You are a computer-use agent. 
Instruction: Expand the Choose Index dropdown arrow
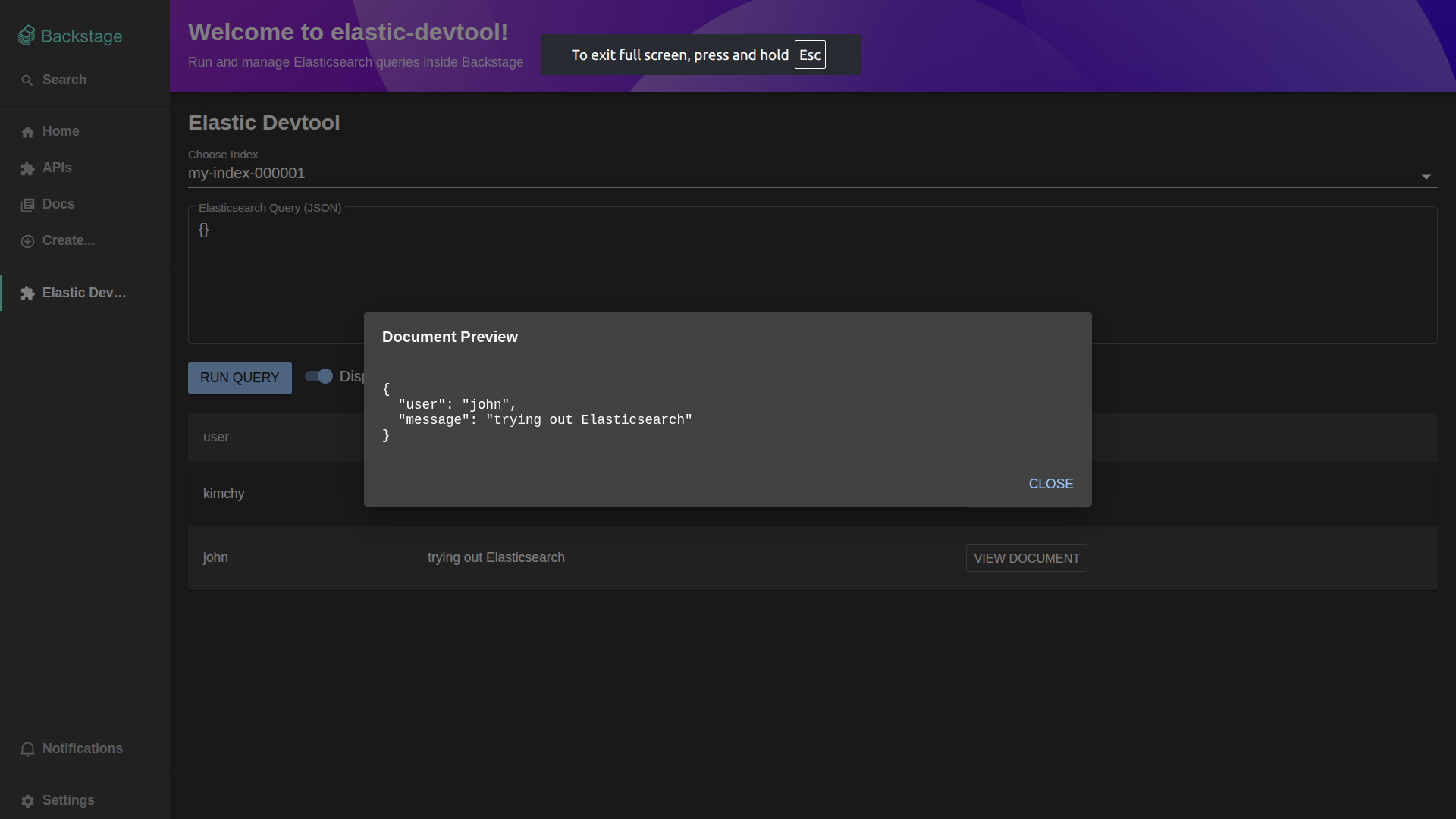[1426, 176]
